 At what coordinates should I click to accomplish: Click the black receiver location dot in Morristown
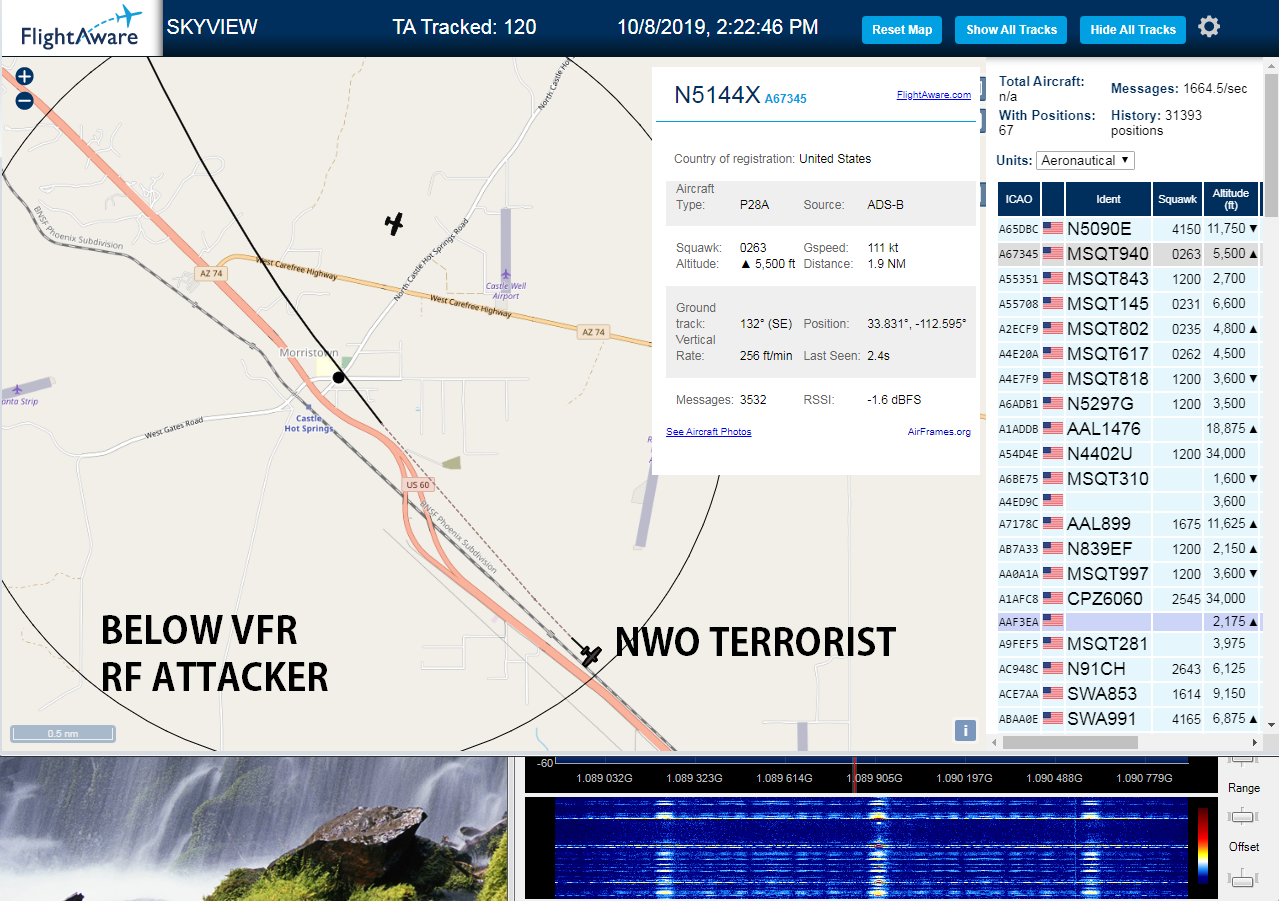pos(339,377)
